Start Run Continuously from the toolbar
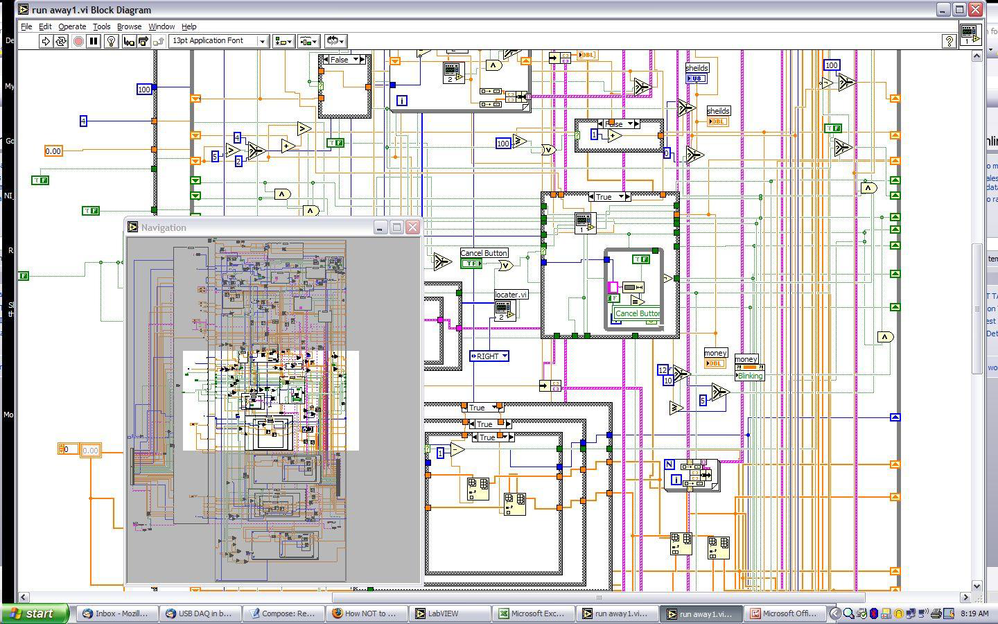Screen dimensions: 998x624 point(62,41)
